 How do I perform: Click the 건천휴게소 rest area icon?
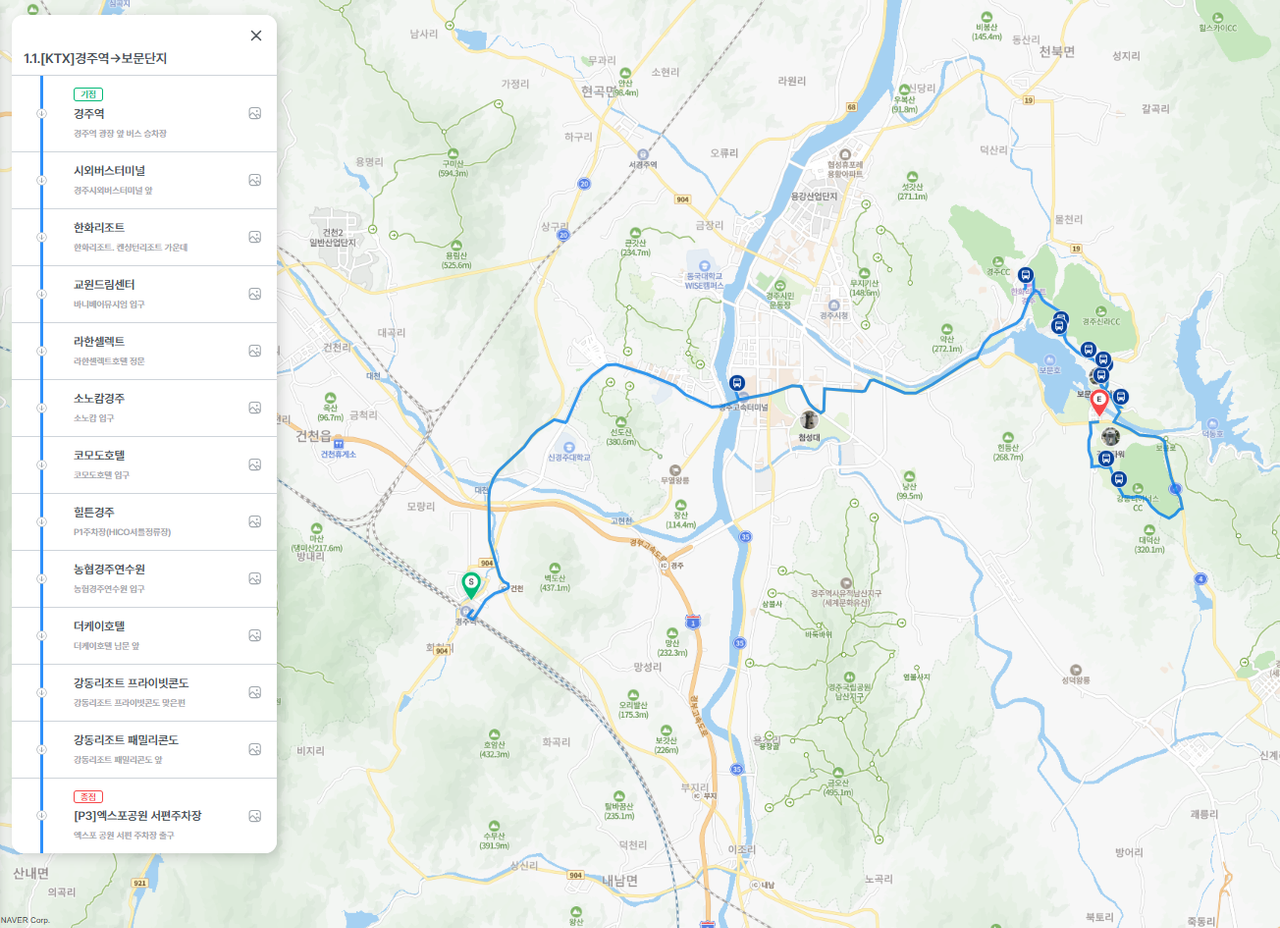pyautogui.click(x=339, y=443)
